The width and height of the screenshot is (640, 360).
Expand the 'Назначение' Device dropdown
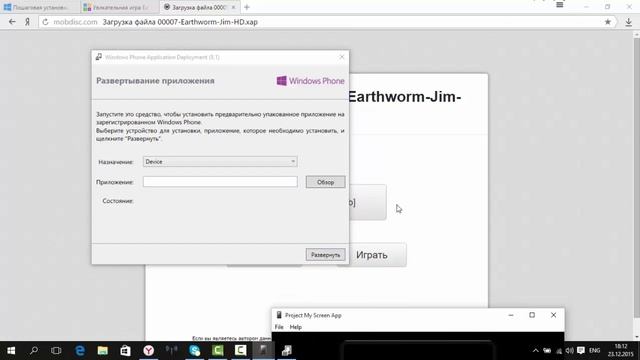(220, 162)
